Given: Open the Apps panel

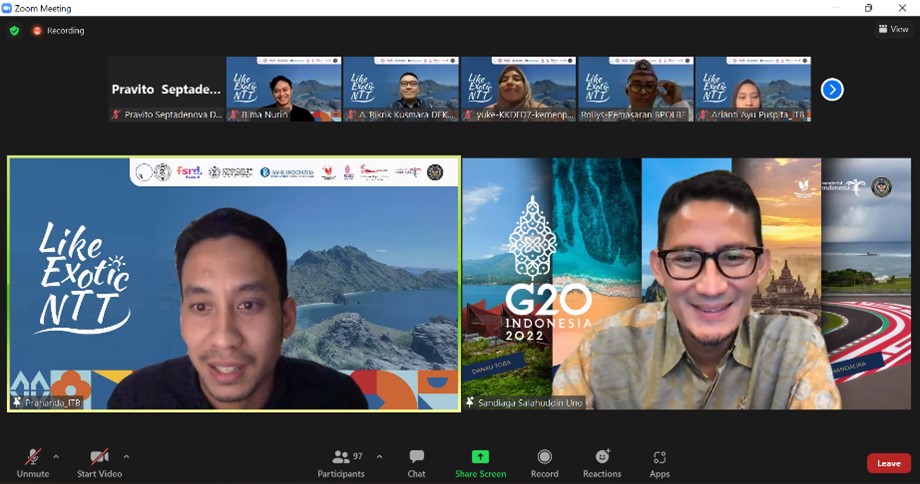Looking at the screenshot, I should (659, 462).
